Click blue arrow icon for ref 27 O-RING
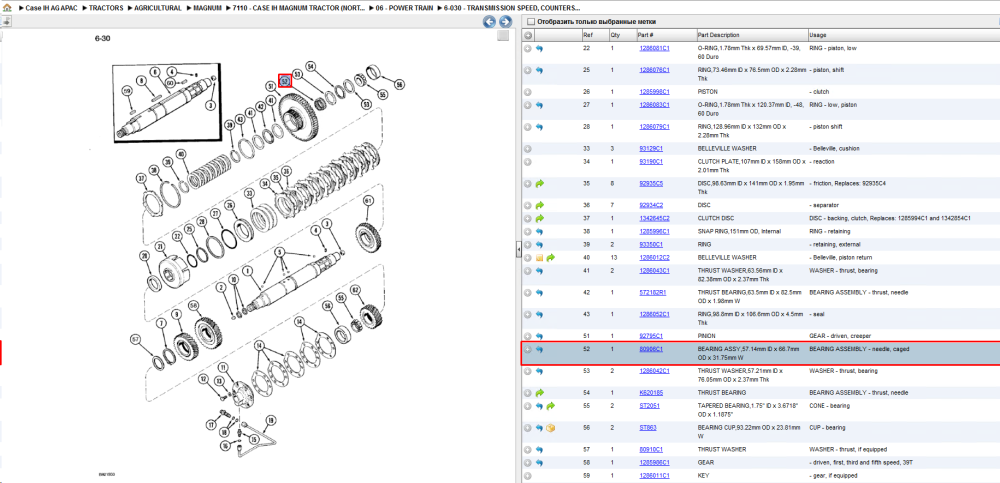The width and height of the screenshot is (1000, 483). (x=540, y=105)
